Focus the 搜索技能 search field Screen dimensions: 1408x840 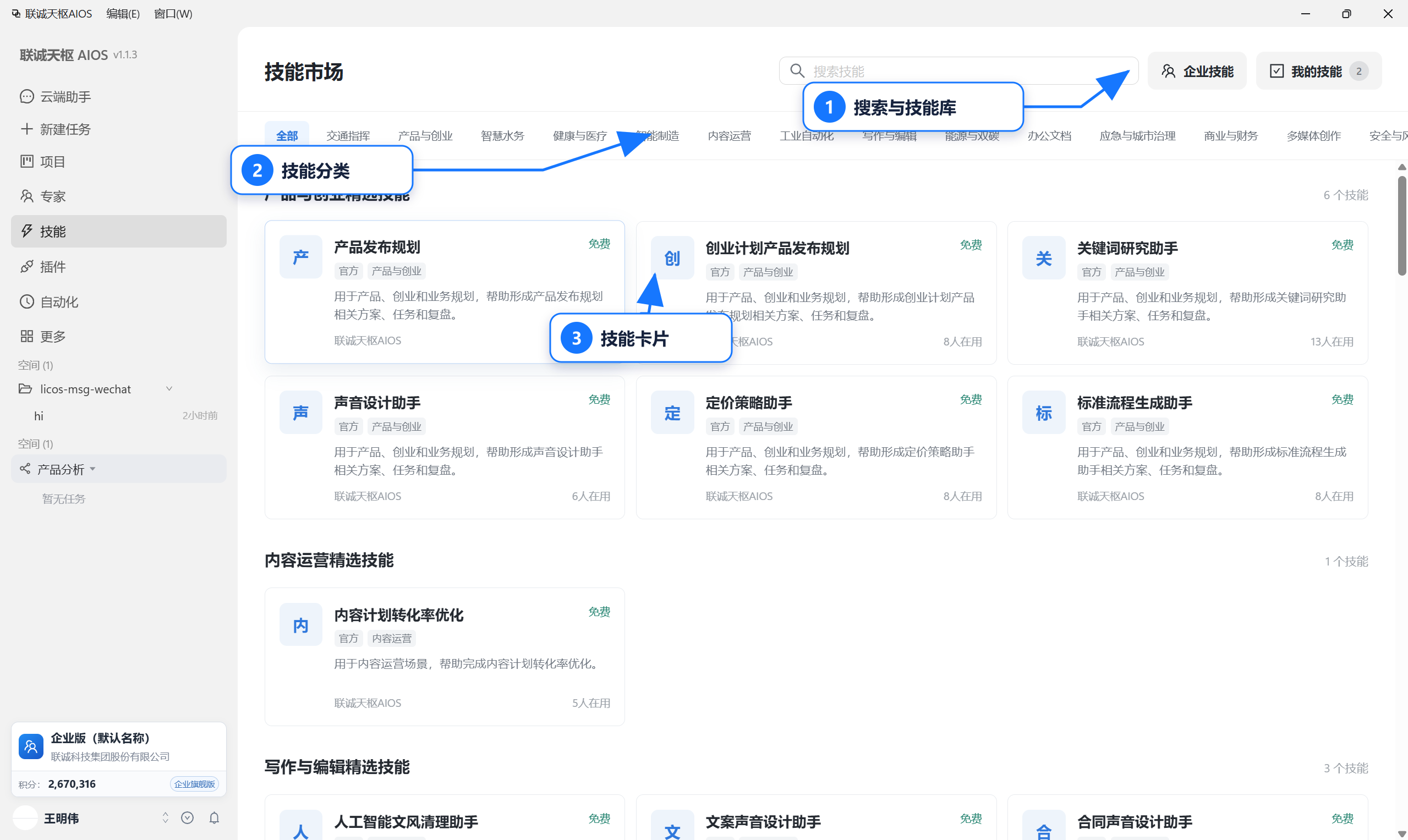point(958,71)
